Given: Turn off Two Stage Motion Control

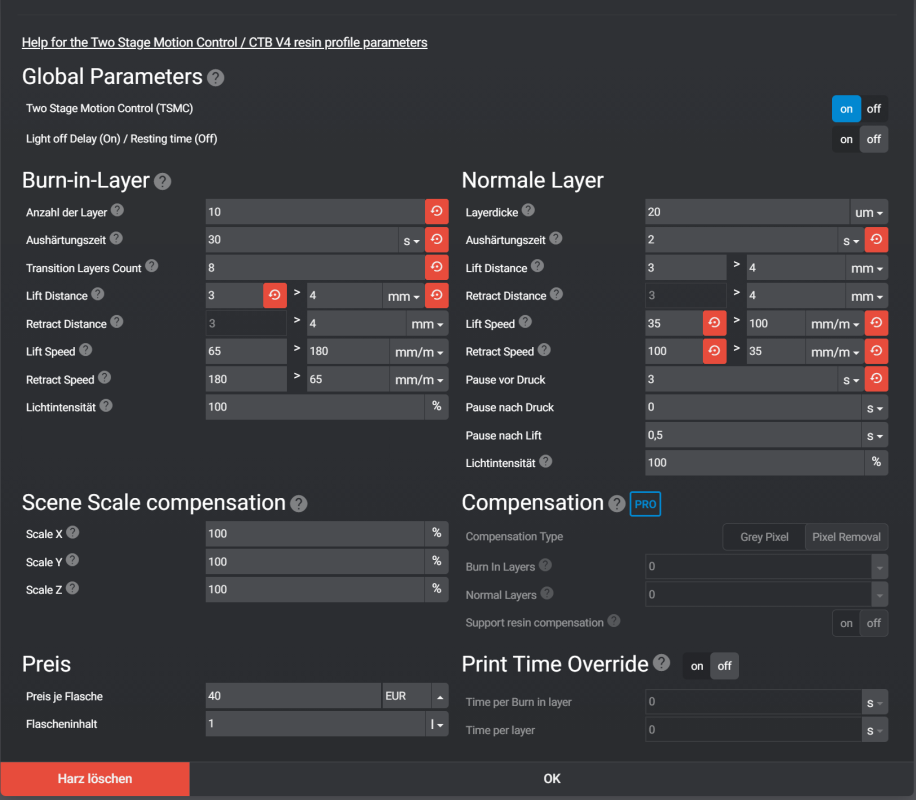Looking at the screenshot, I should (874, 109).
